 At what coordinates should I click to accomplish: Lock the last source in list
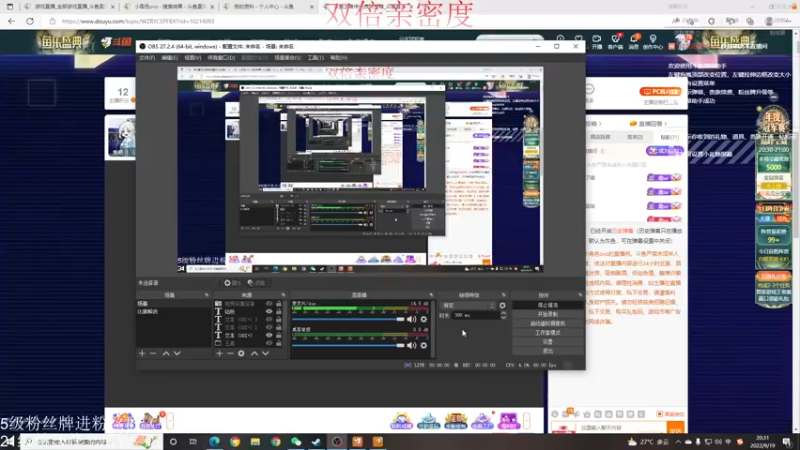[279, 343]
